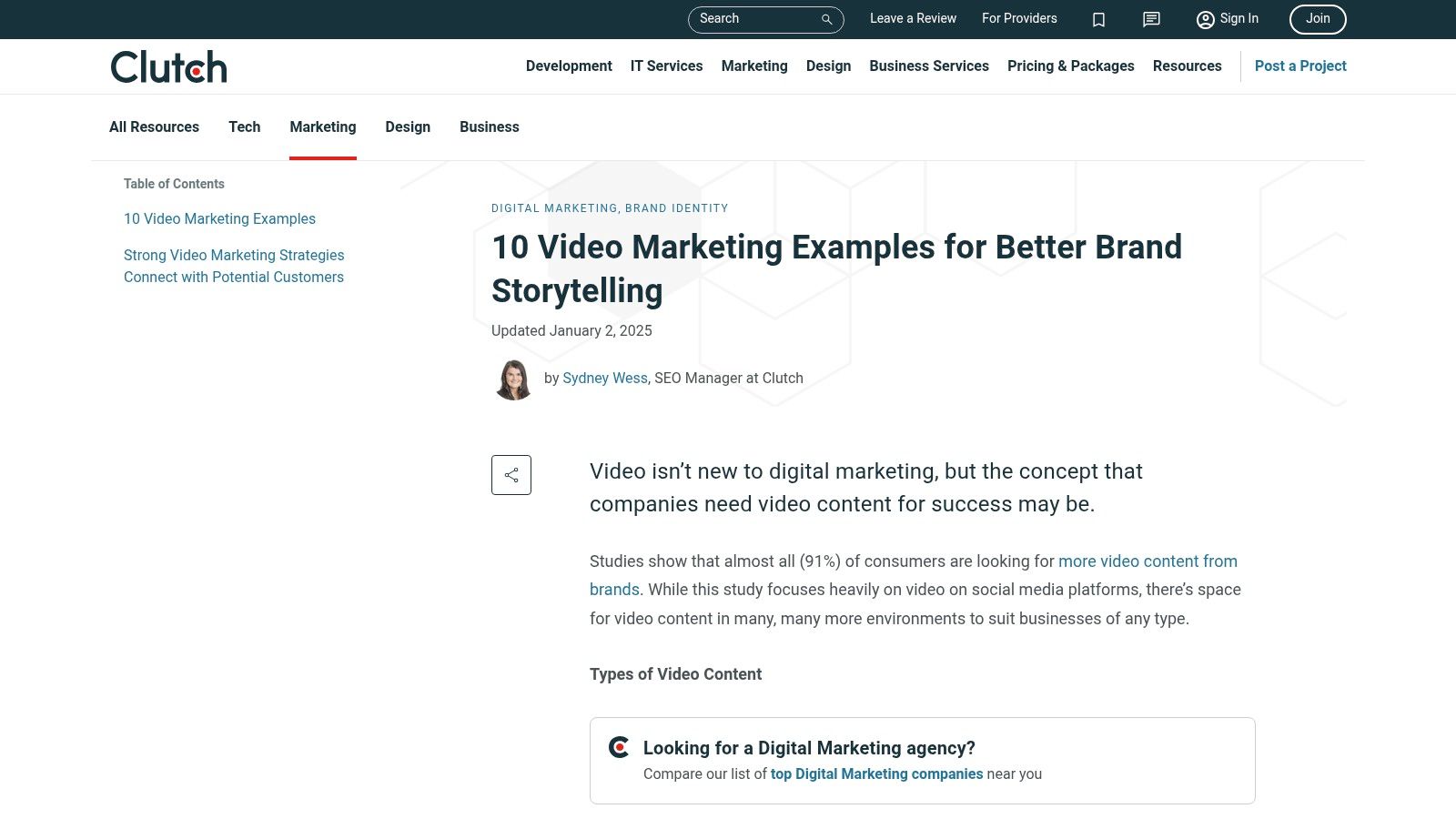Click Post a Project link
1456x819 pixels.
[x=1300, y=66]
